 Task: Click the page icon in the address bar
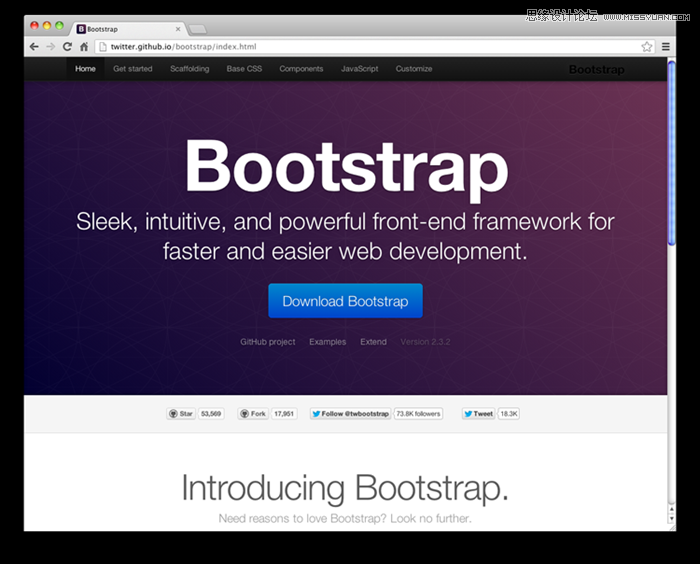click(103, 46)
